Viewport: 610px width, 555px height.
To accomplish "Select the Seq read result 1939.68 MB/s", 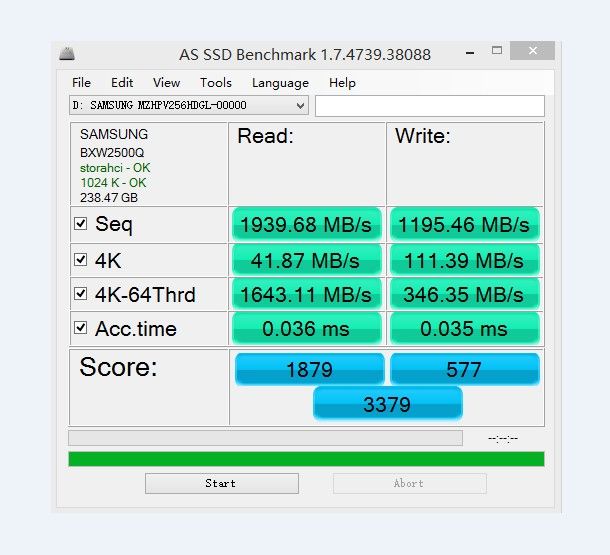I will [x=306, y=224].
